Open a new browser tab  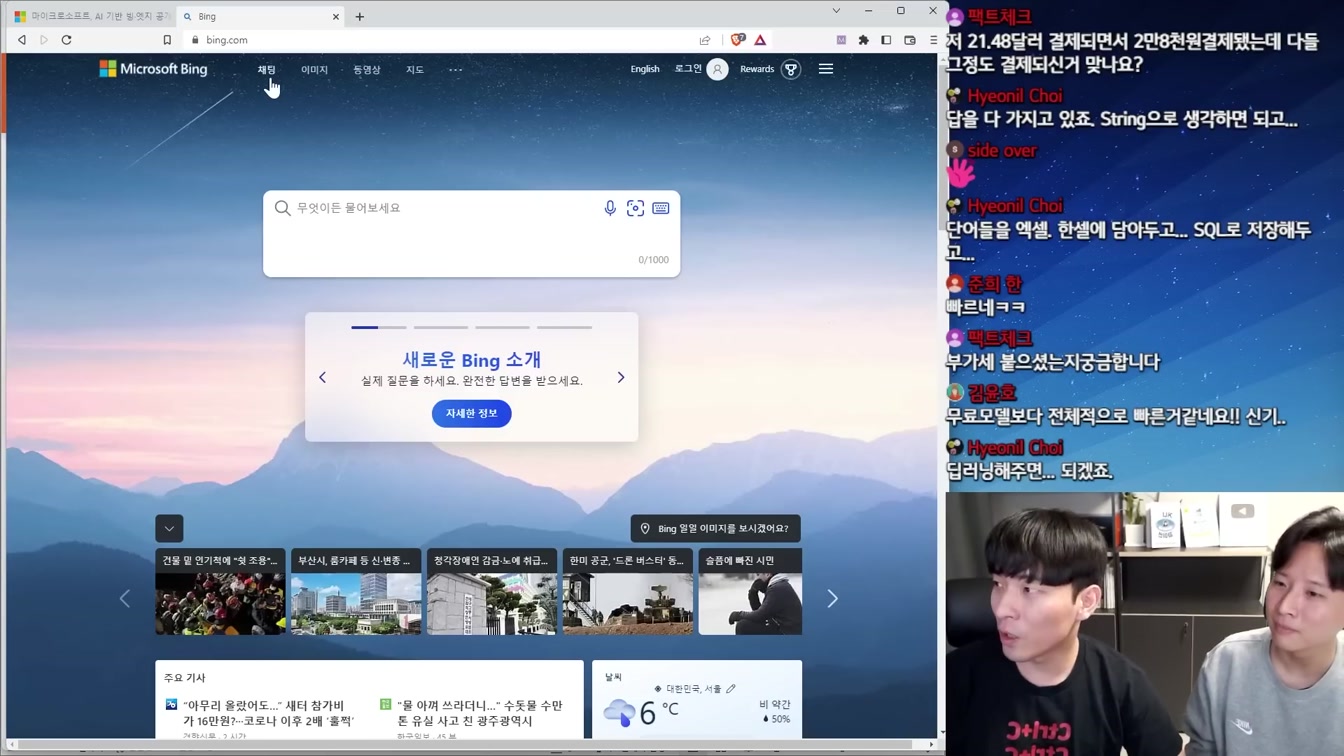coord(360,16)
